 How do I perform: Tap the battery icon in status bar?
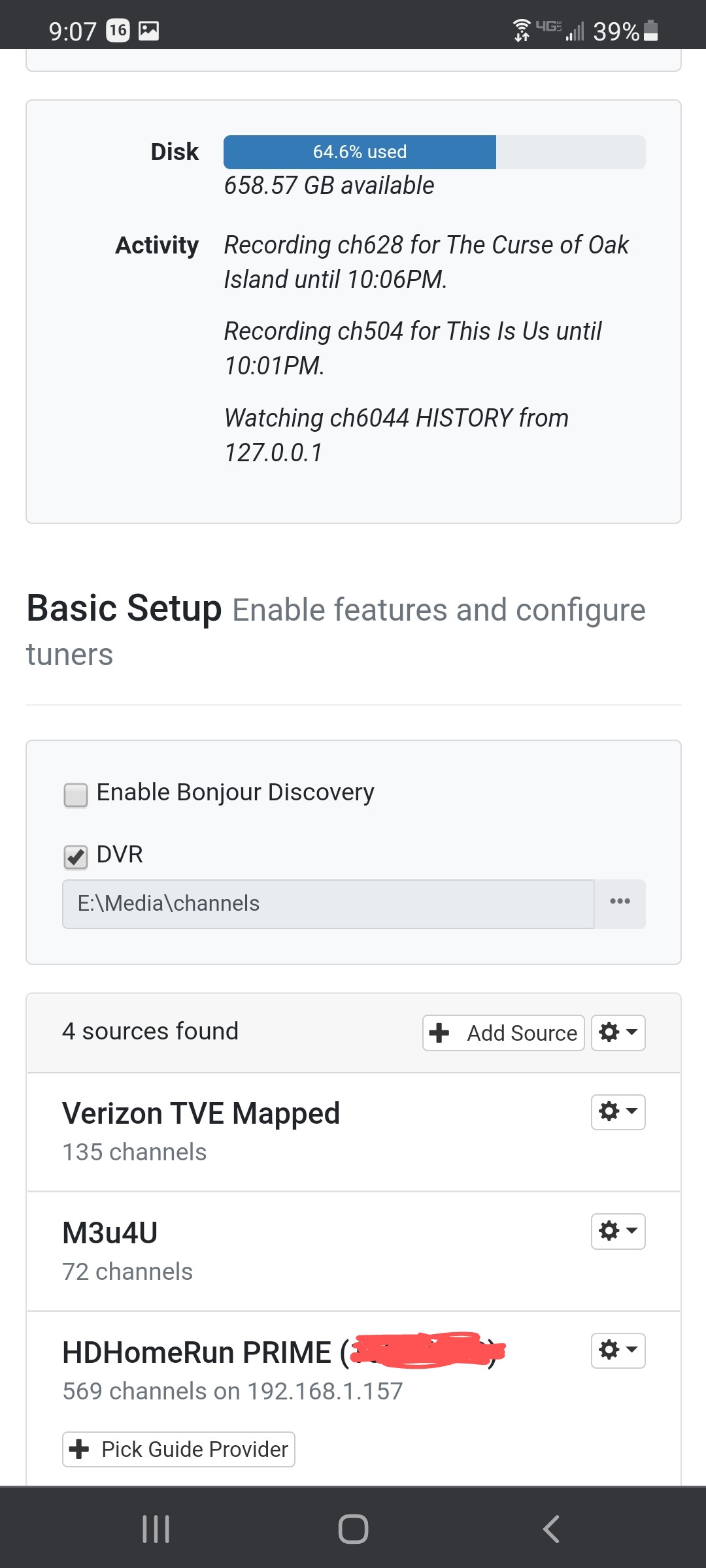pyautogui.click(x=650, y=31)
